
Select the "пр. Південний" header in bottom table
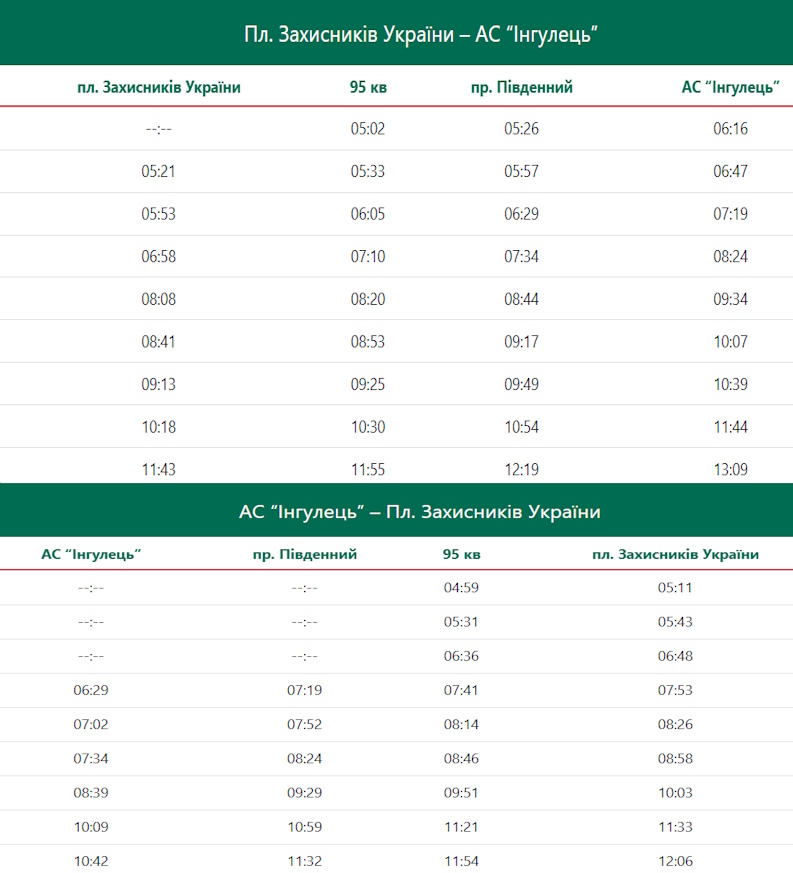[x=305, y=553]
